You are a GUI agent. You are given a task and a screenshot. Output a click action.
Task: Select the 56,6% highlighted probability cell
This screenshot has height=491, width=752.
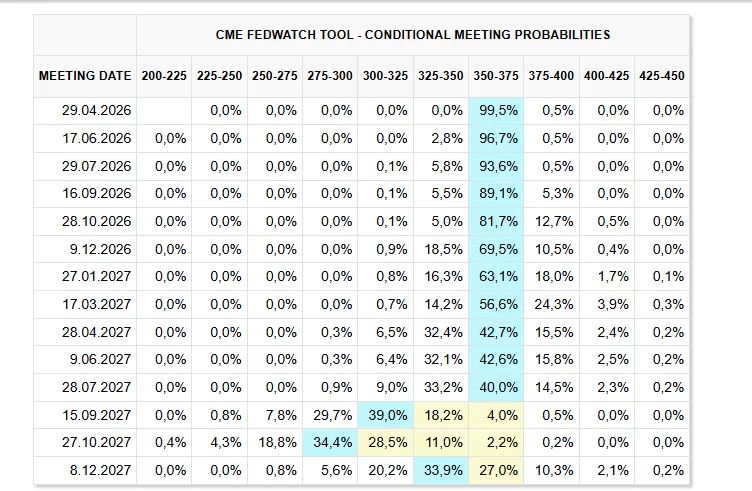coord(497,304)
